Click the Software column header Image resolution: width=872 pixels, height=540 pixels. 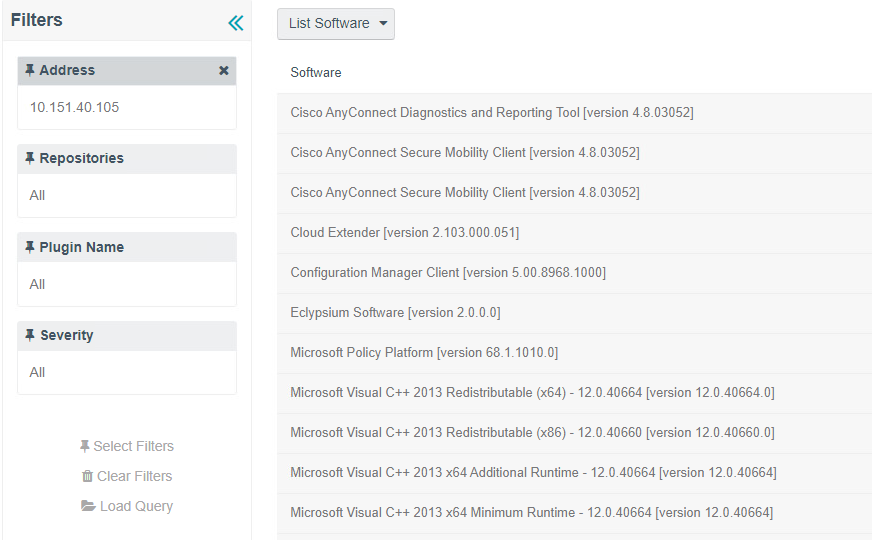point(316,72)
